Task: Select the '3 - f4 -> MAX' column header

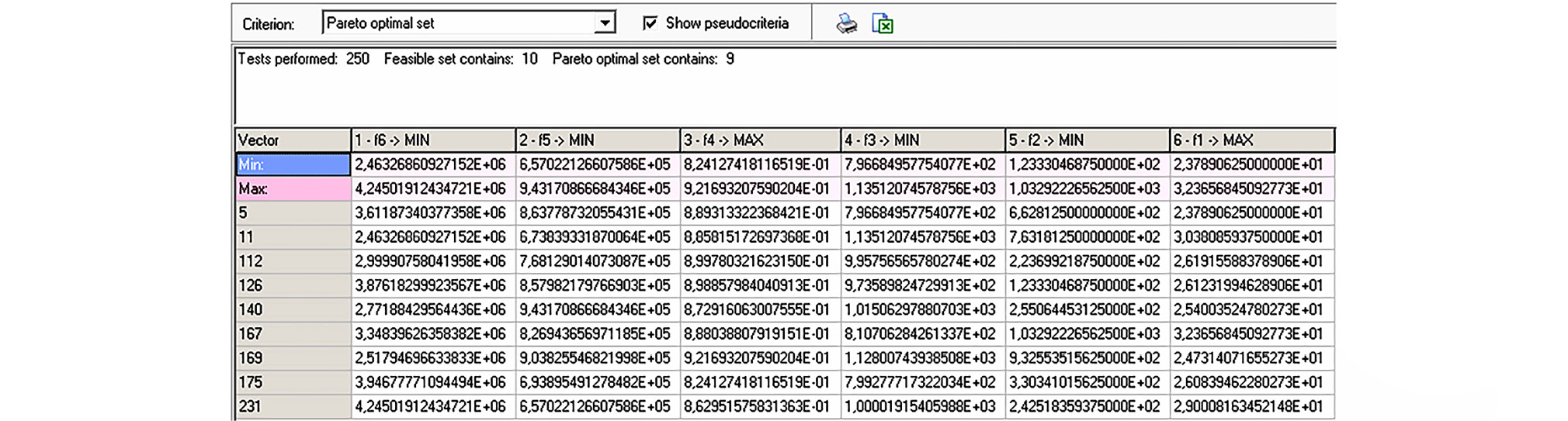Action: [x=760, y=140]
